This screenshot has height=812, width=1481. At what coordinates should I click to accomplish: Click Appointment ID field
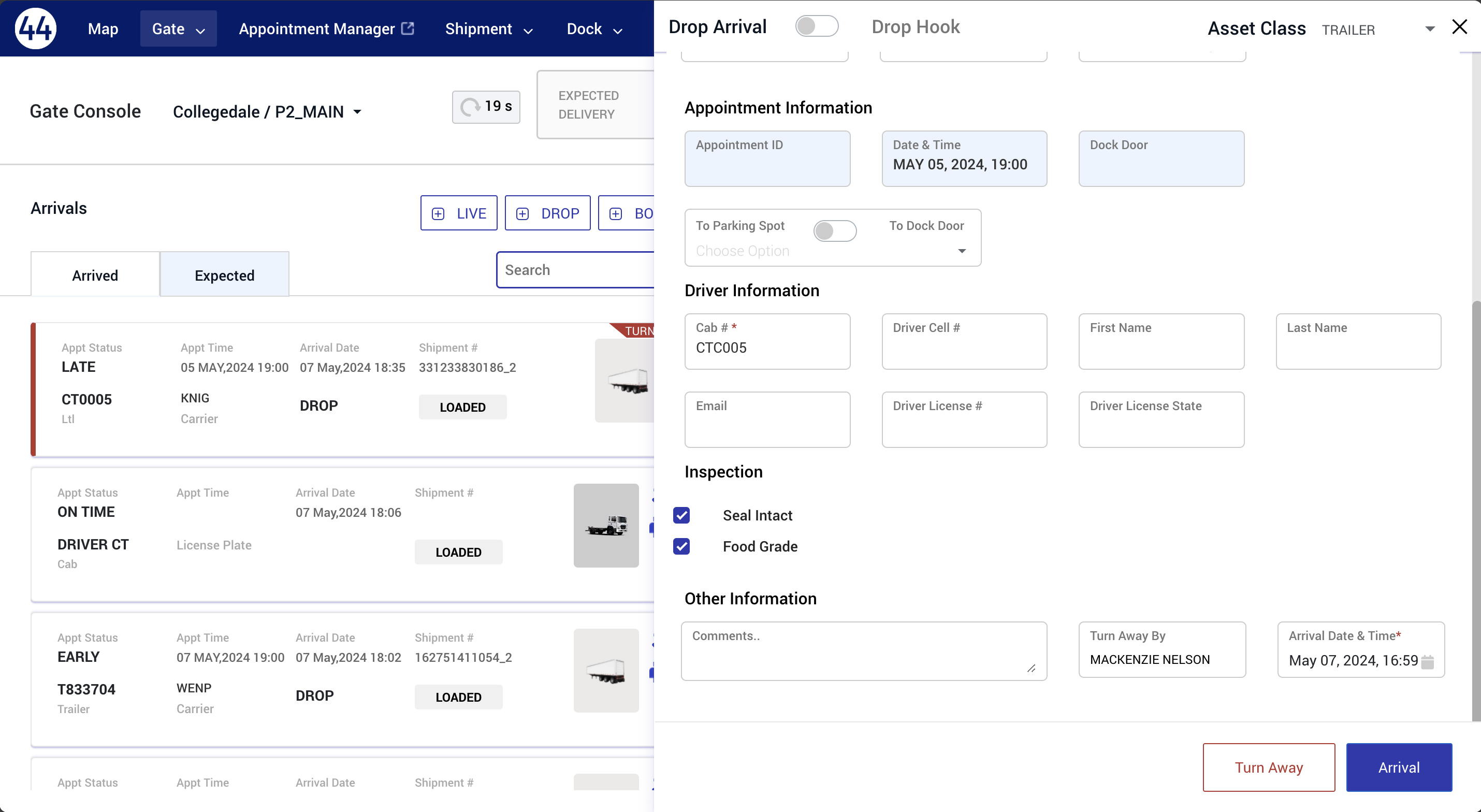[x=767, y=158]
